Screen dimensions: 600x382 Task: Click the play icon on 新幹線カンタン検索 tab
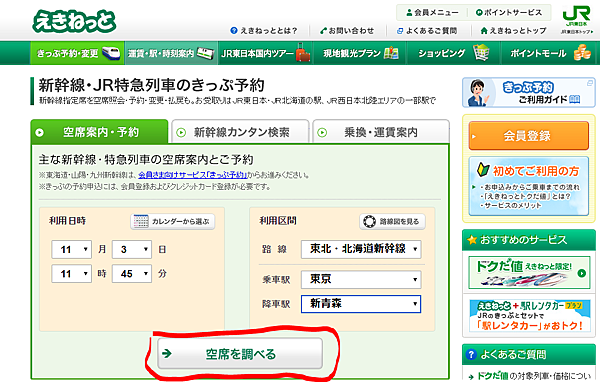click(181, 133)
